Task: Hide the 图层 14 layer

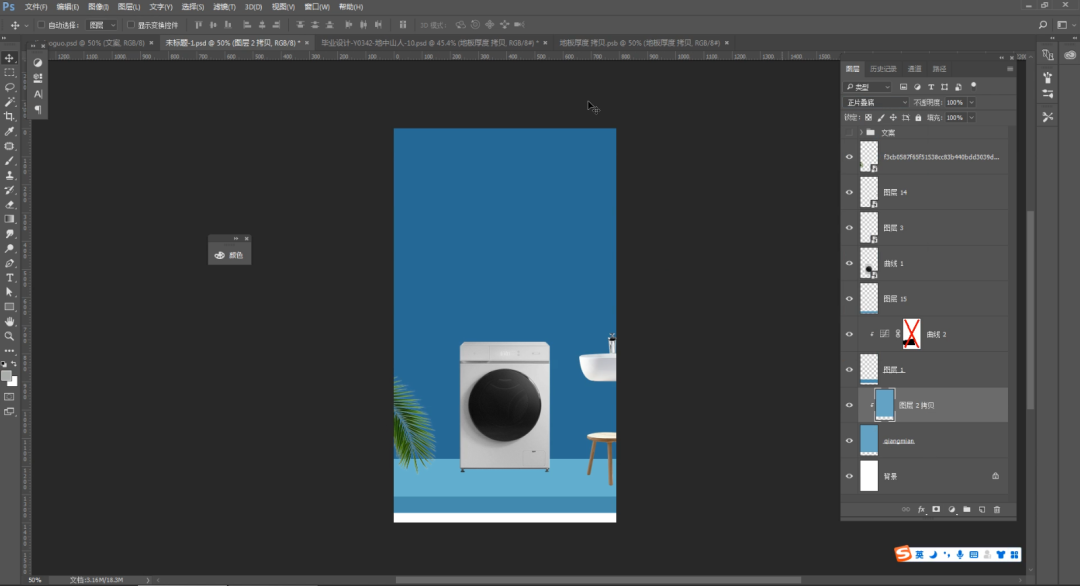Action: [x=849, y=192]
